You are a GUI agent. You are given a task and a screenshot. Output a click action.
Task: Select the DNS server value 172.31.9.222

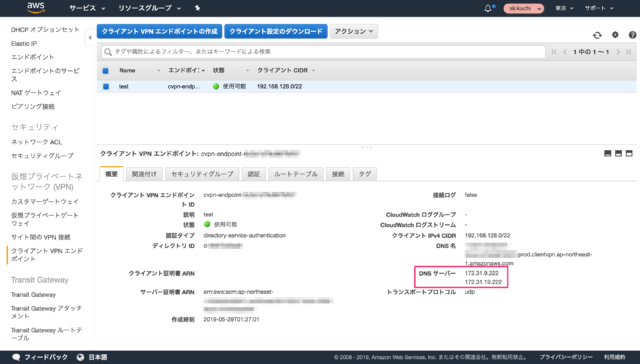(x=481, y=273)
